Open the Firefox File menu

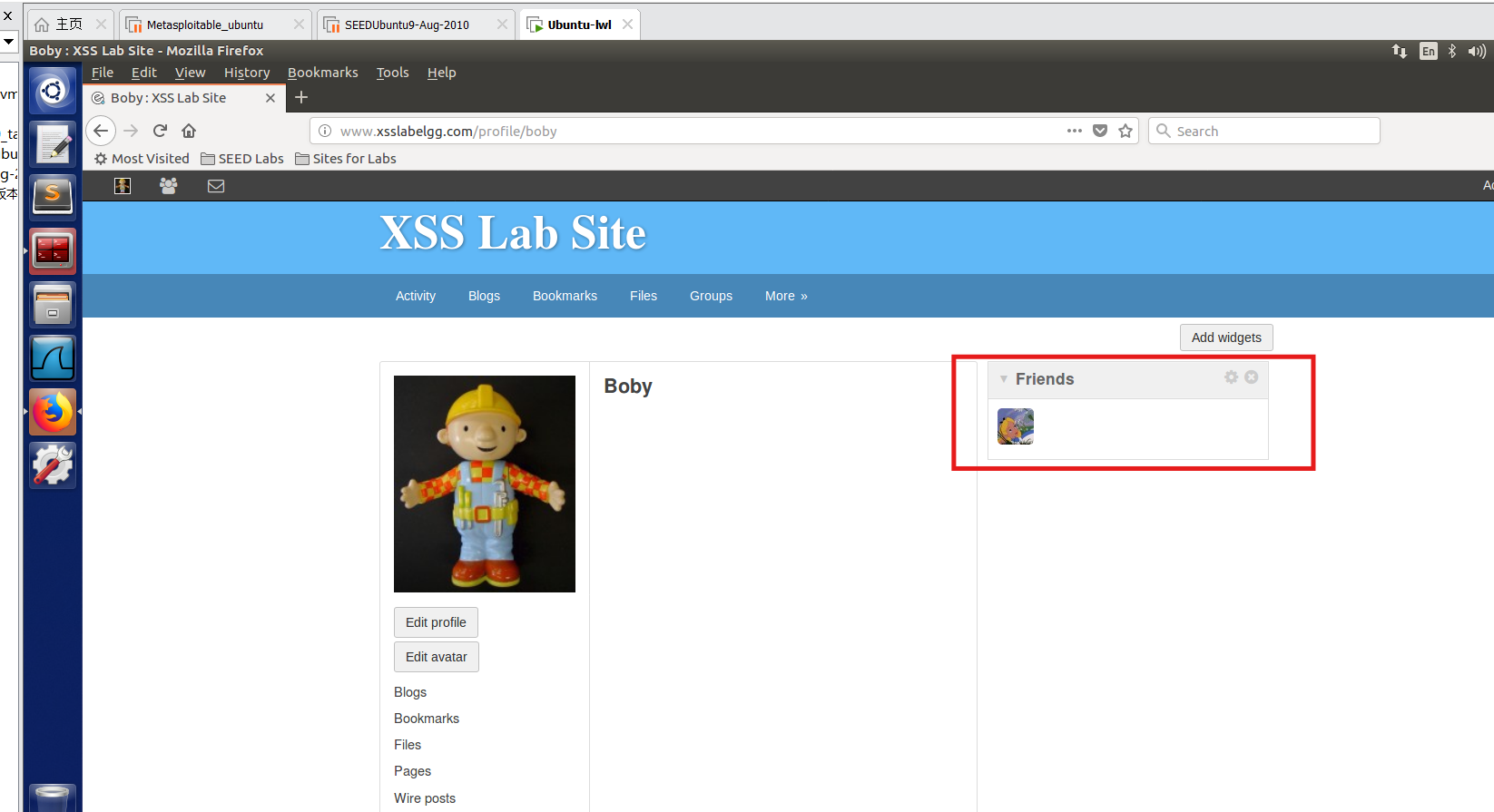103,73
